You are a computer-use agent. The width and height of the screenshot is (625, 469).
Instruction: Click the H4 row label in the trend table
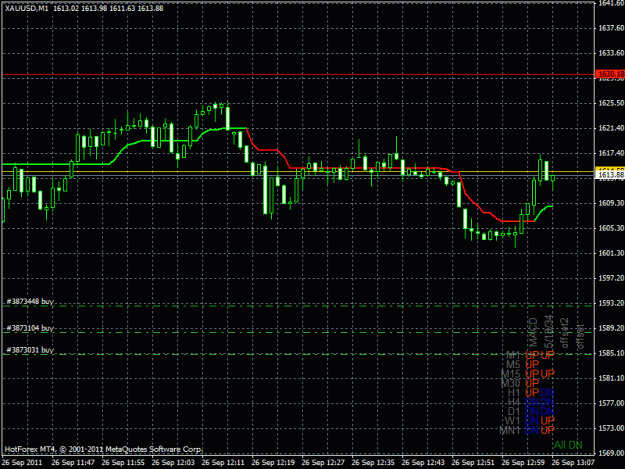click(x=514, y=402)
